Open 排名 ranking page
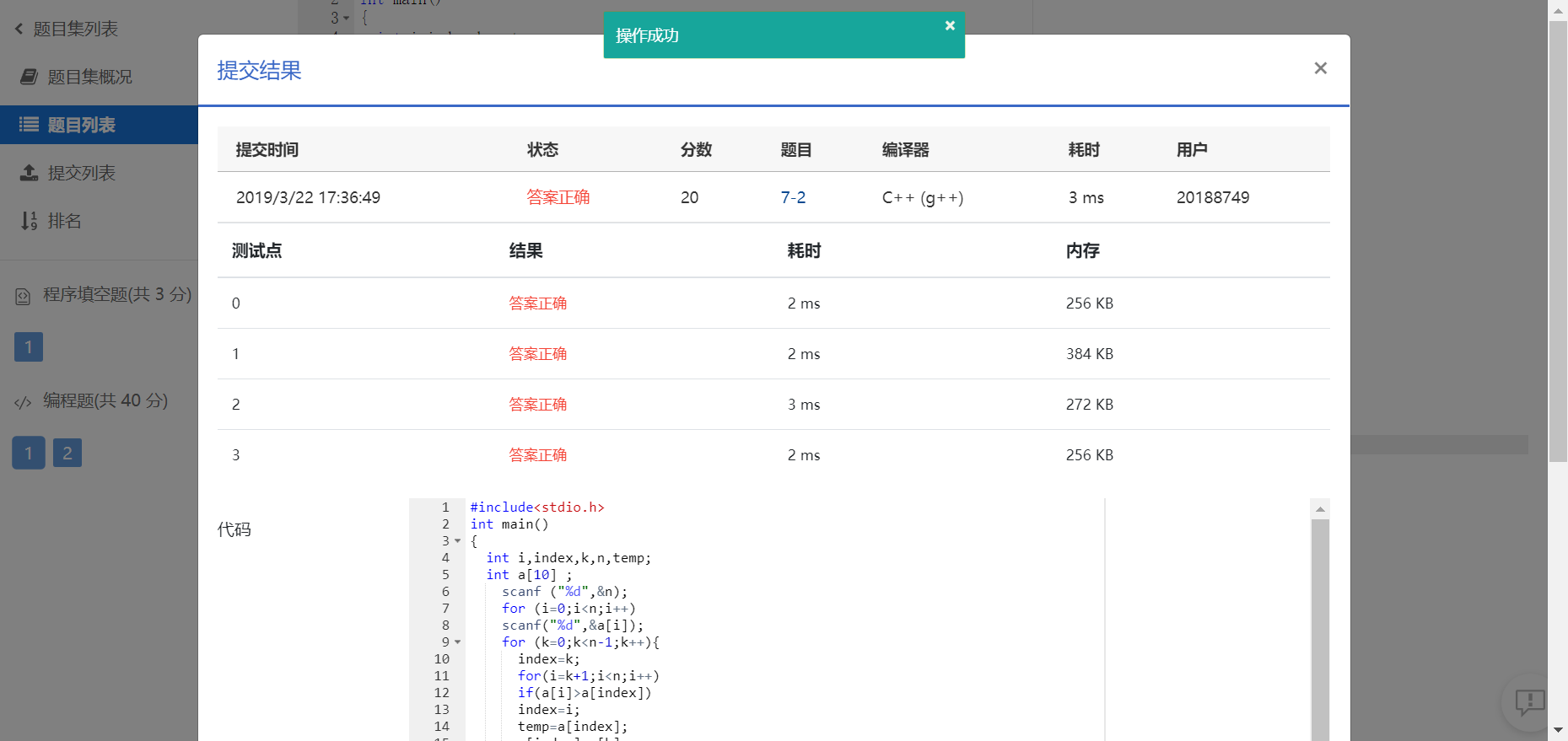 64,221
